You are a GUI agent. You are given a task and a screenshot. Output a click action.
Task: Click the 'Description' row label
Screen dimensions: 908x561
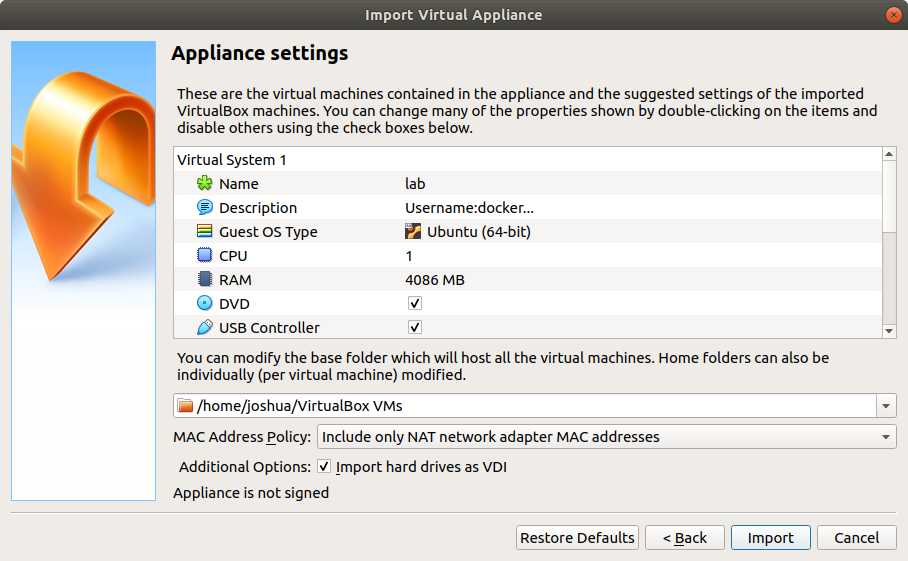click(258, 207)
